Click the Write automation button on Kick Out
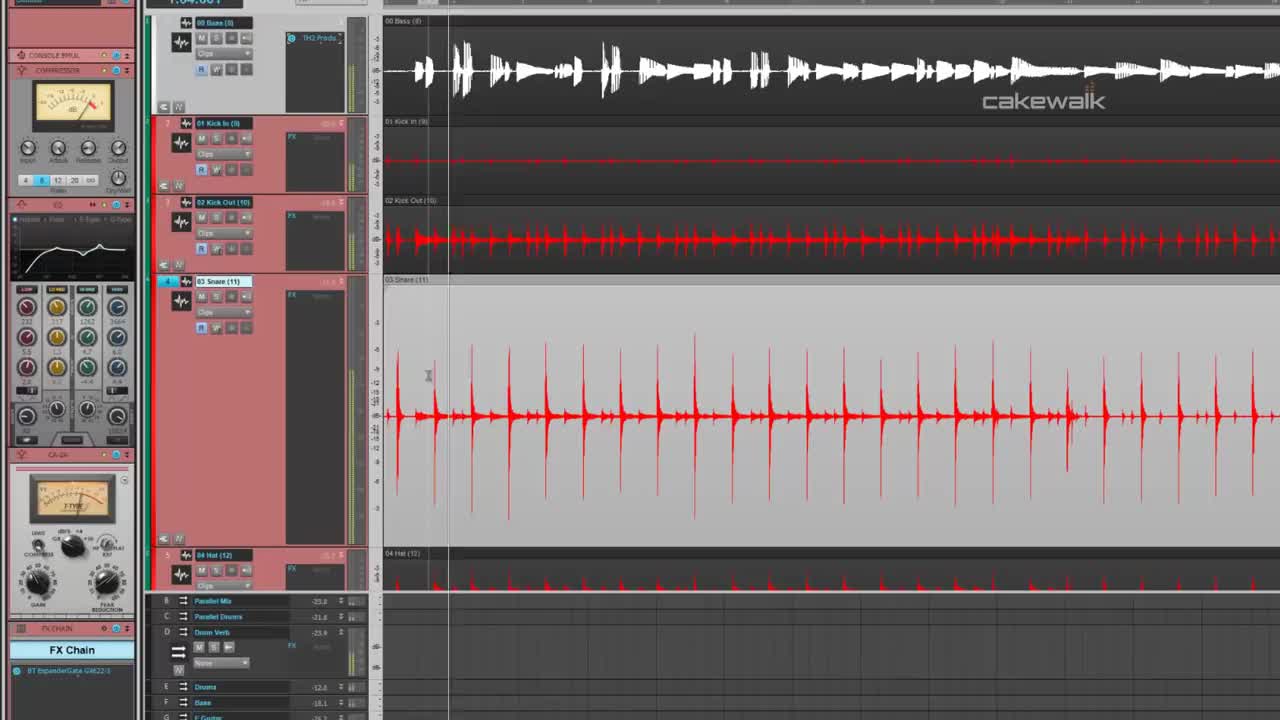The width and height of the screenshot is (1280, 720). (216, 248)
